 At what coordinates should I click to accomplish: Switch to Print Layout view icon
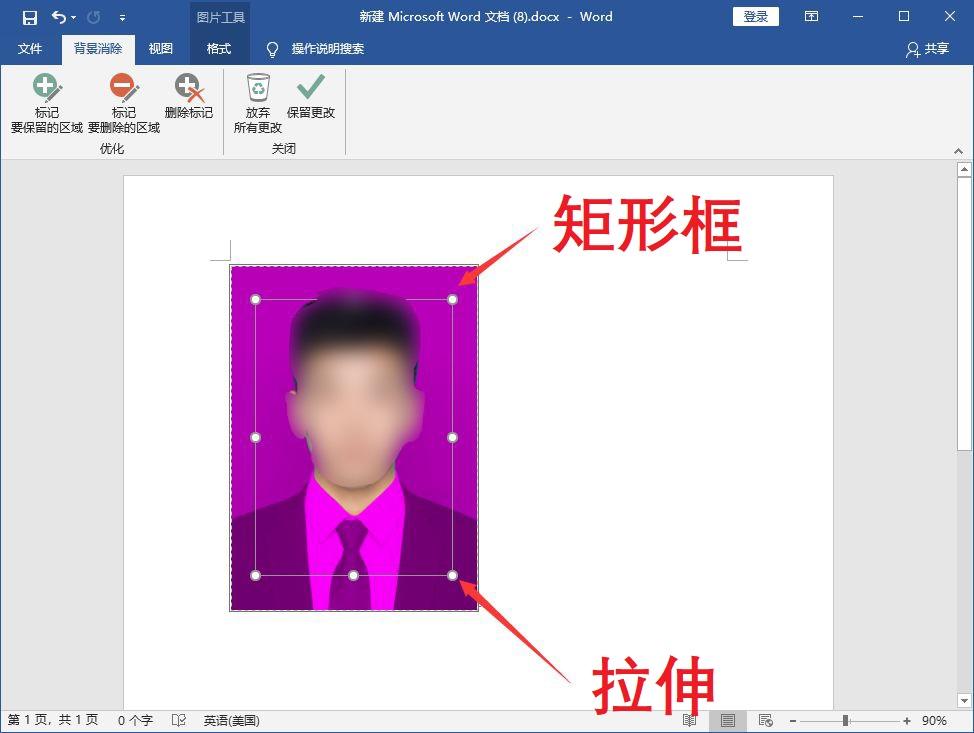click(727, 721)
